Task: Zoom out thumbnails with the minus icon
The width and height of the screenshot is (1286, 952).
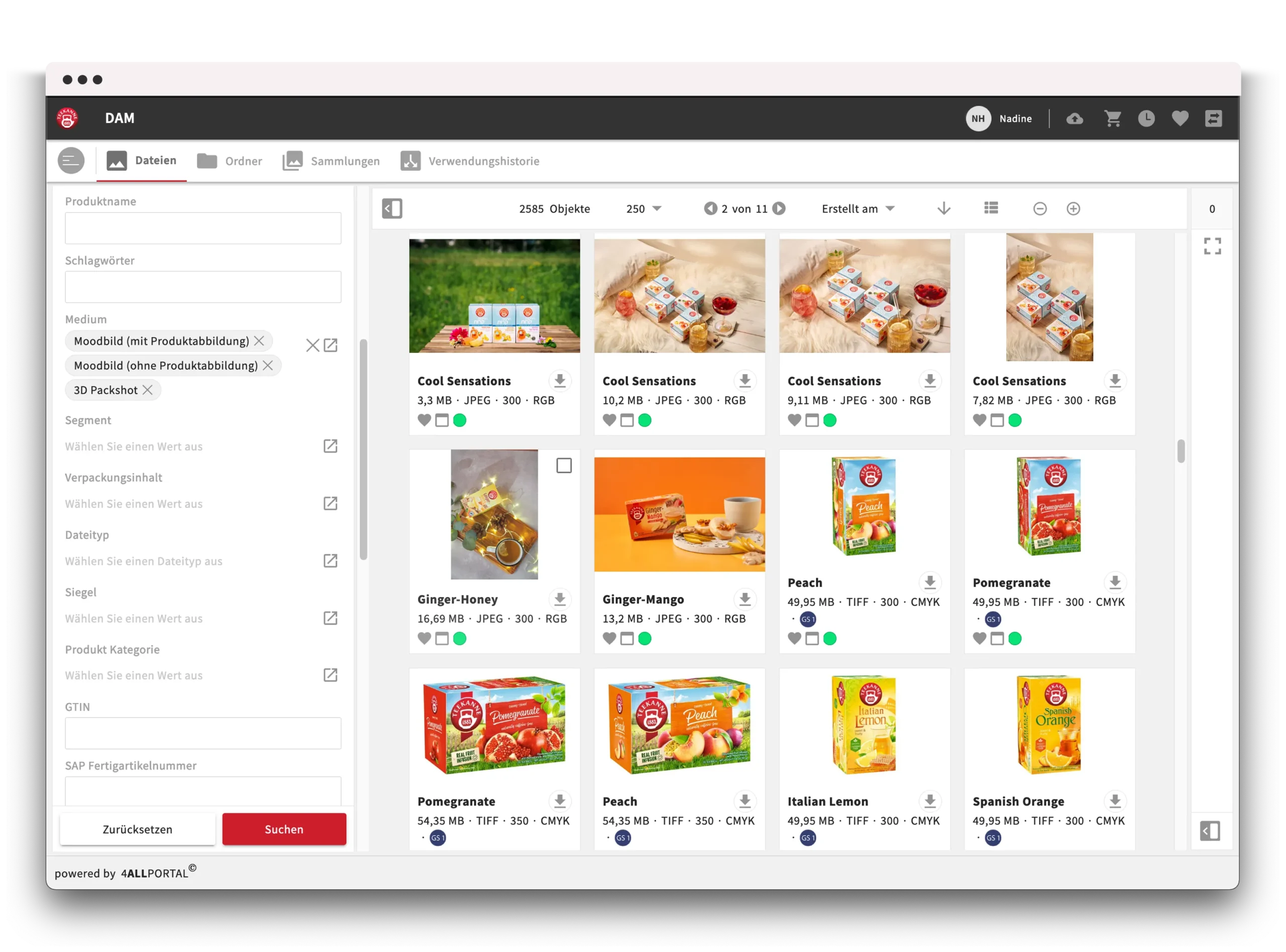Action: tap(1040, 208)
